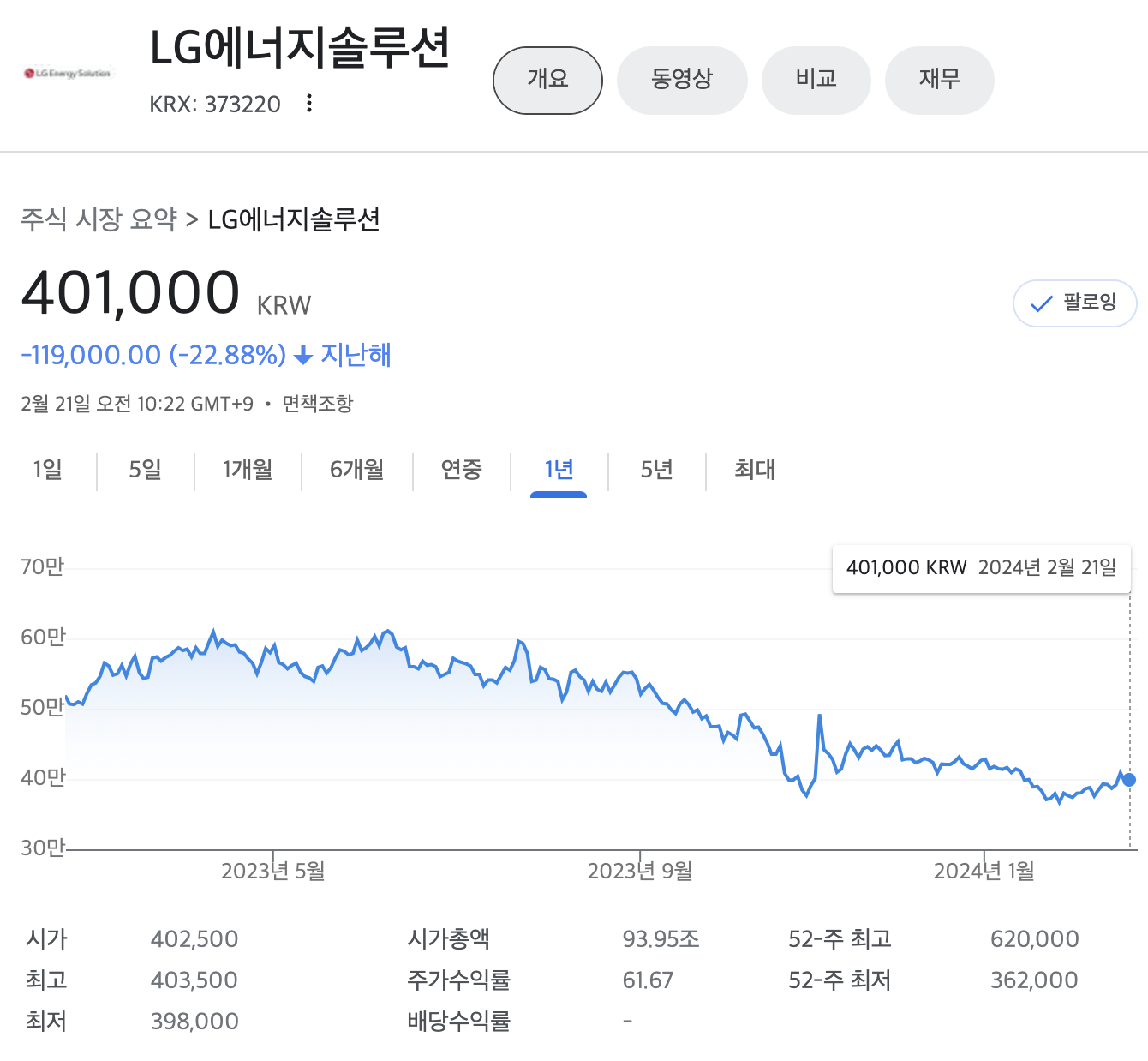
Task: Show the 최대 maximum chart range
Action: [754, 470]
